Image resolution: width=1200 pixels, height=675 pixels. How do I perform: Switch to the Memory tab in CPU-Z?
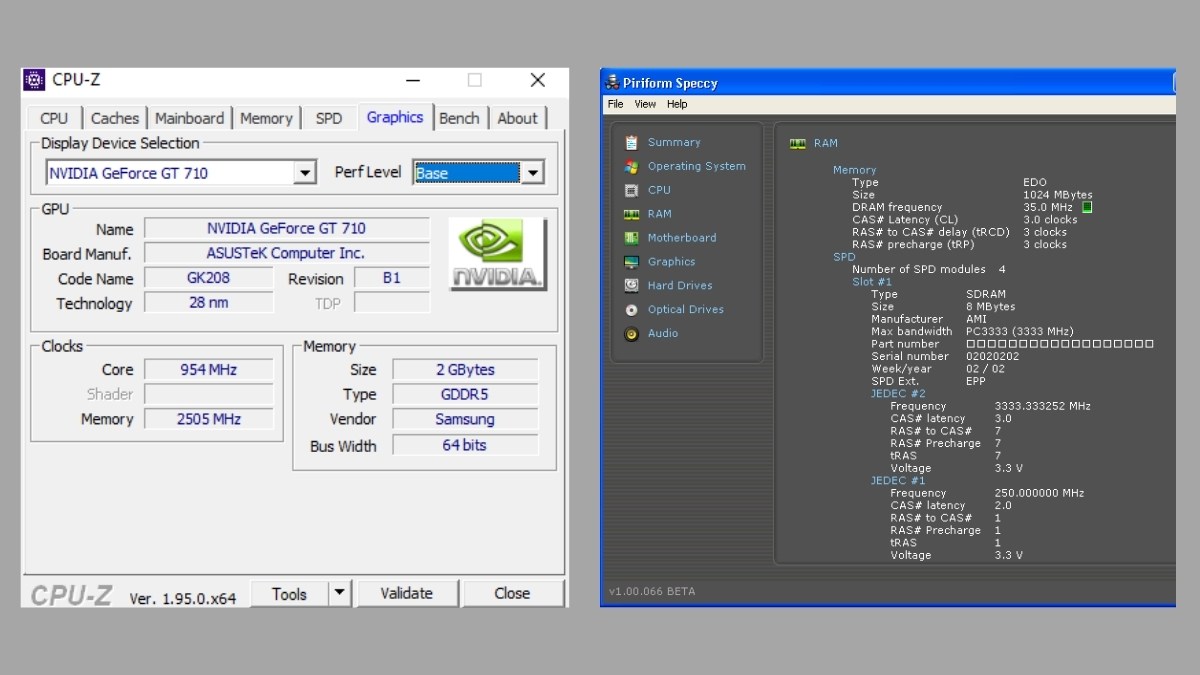(266, 118)
